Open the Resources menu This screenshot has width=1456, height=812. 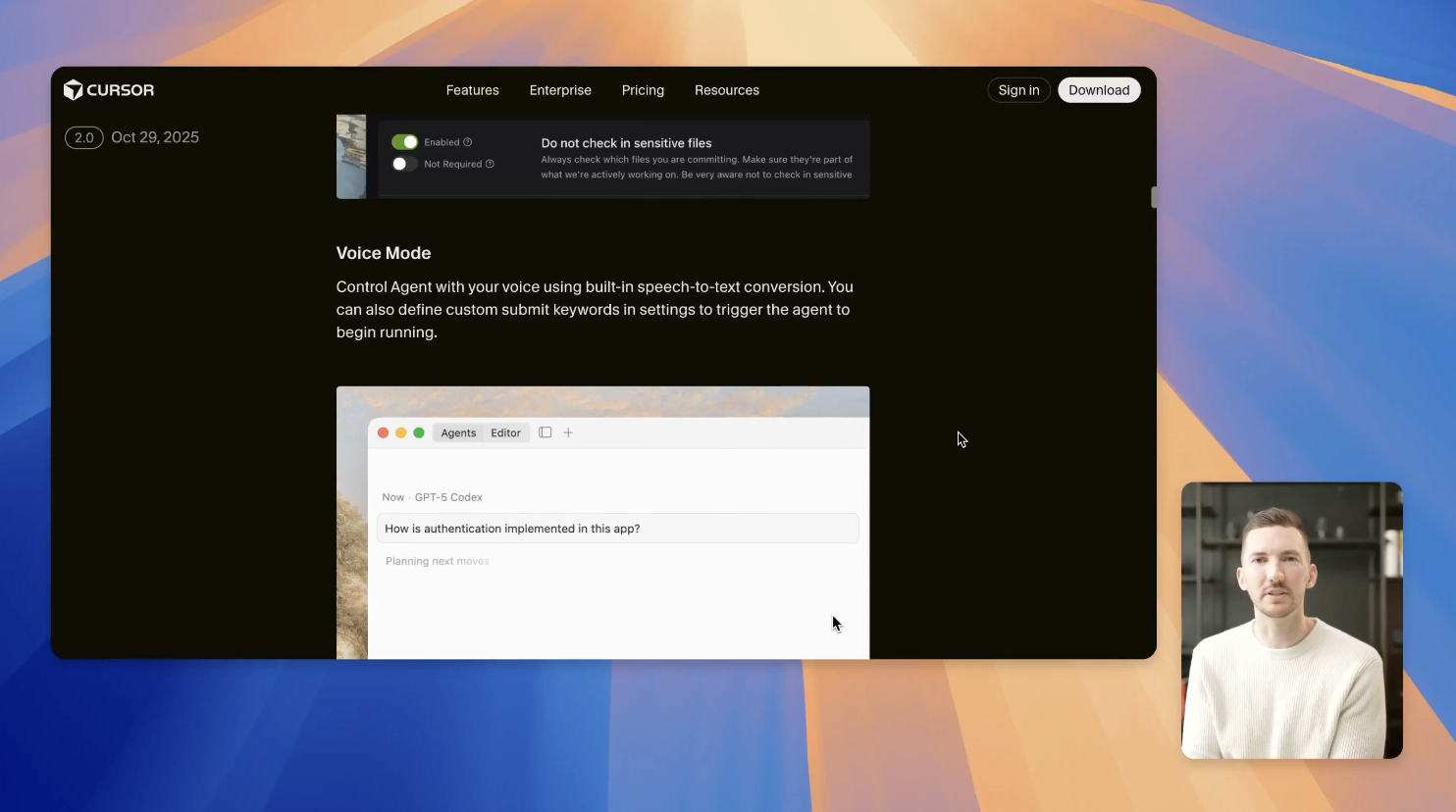tap(727, 89)
